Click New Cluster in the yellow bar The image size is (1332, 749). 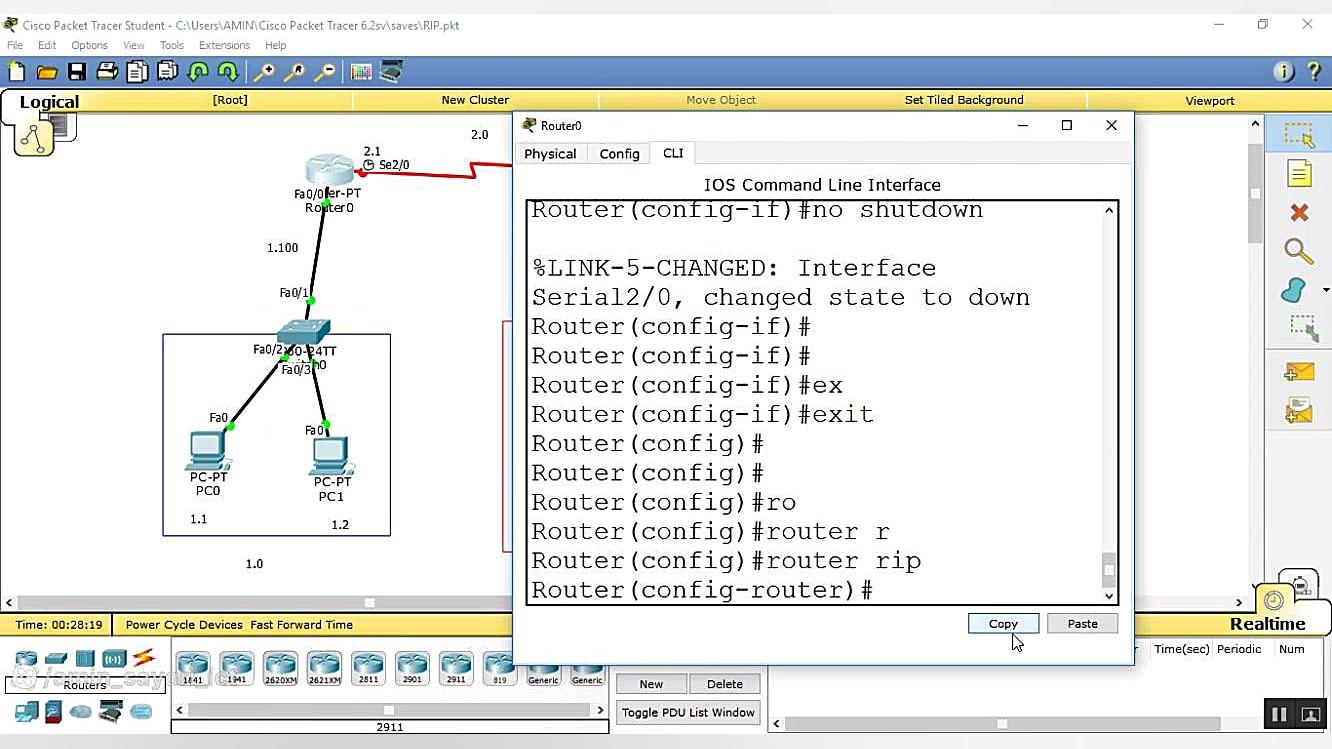[x=475, y=100]
